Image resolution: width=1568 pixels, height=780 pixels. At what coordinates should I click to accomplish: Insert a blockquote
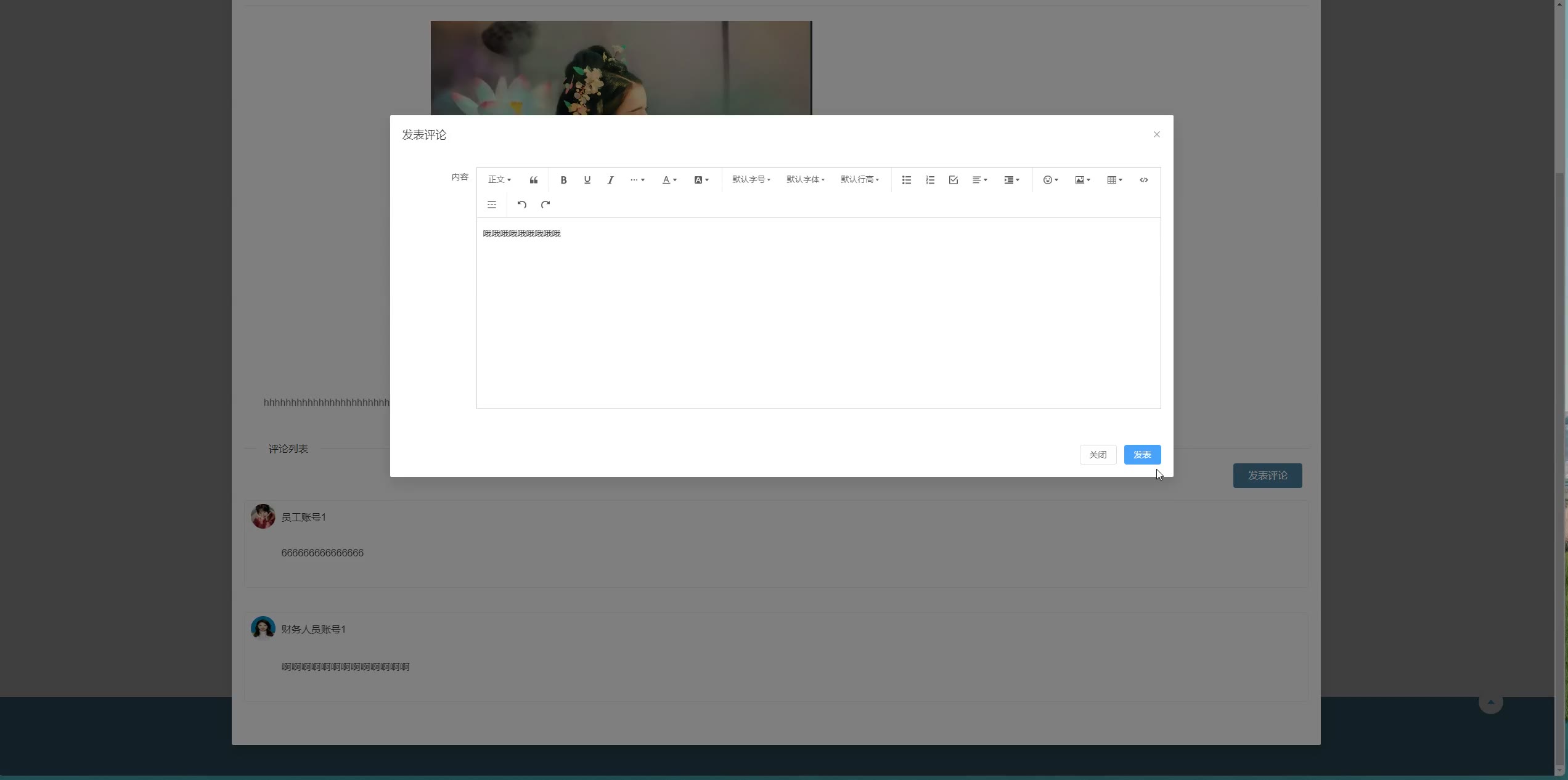[534, 180]
